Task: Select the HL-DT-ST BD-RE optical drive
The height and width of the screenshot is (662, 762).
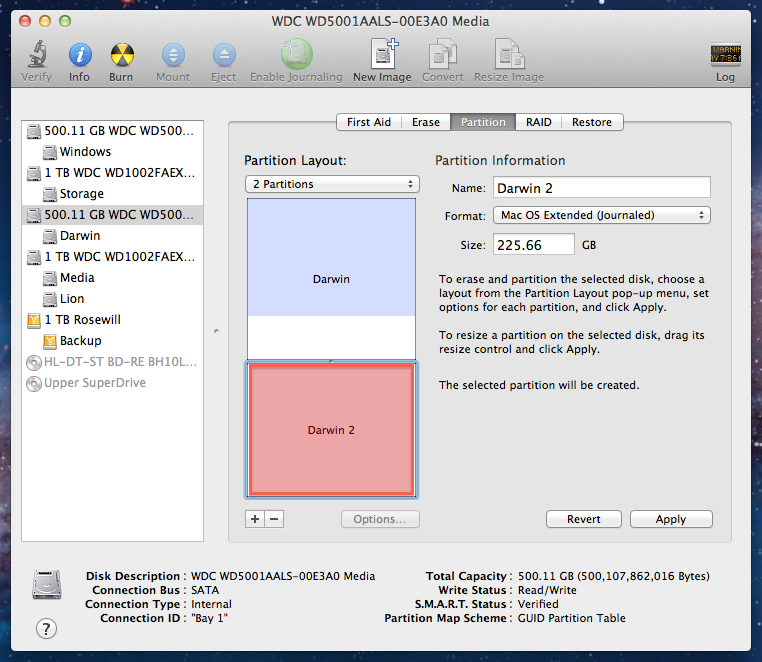Action: click(112, 362)
